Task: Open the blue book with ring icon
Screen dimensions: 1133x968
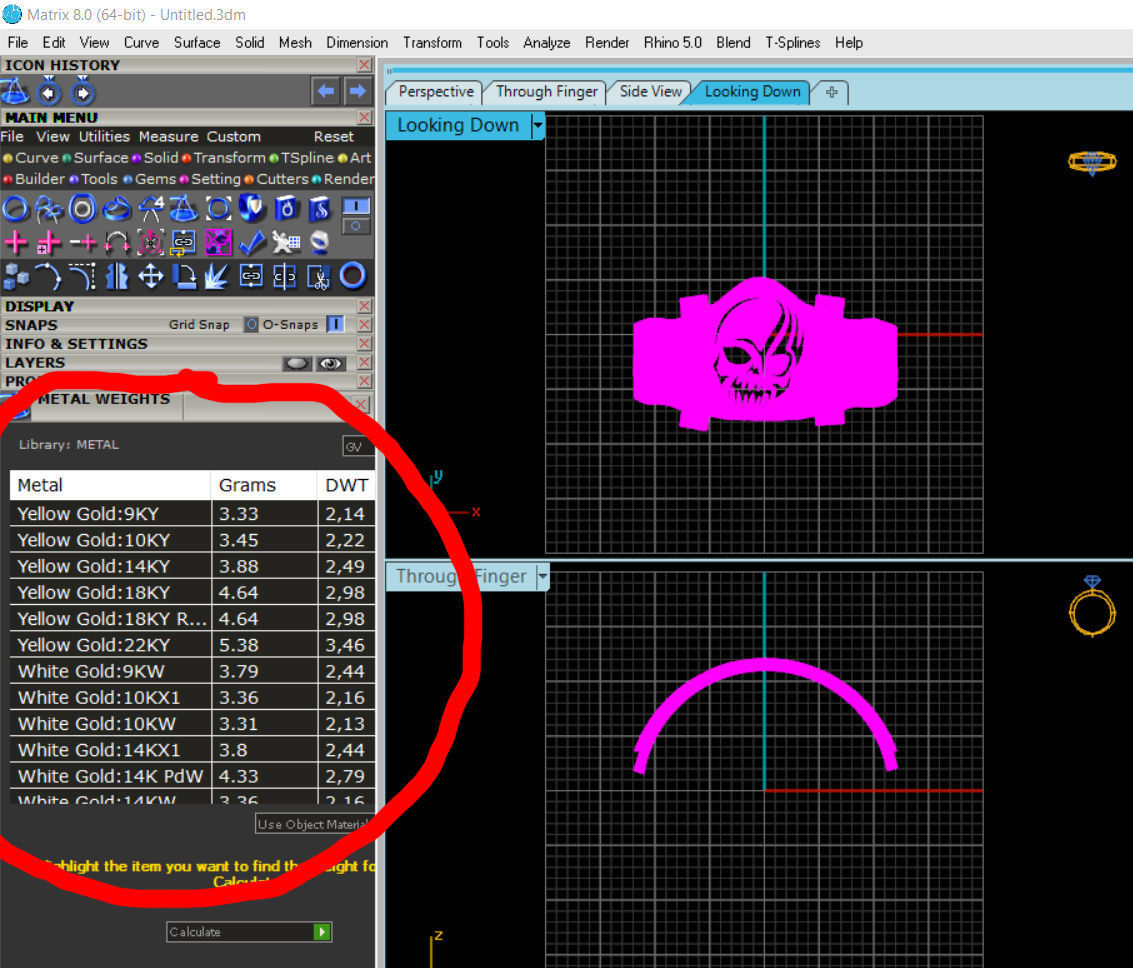Action: pos(285,209)
